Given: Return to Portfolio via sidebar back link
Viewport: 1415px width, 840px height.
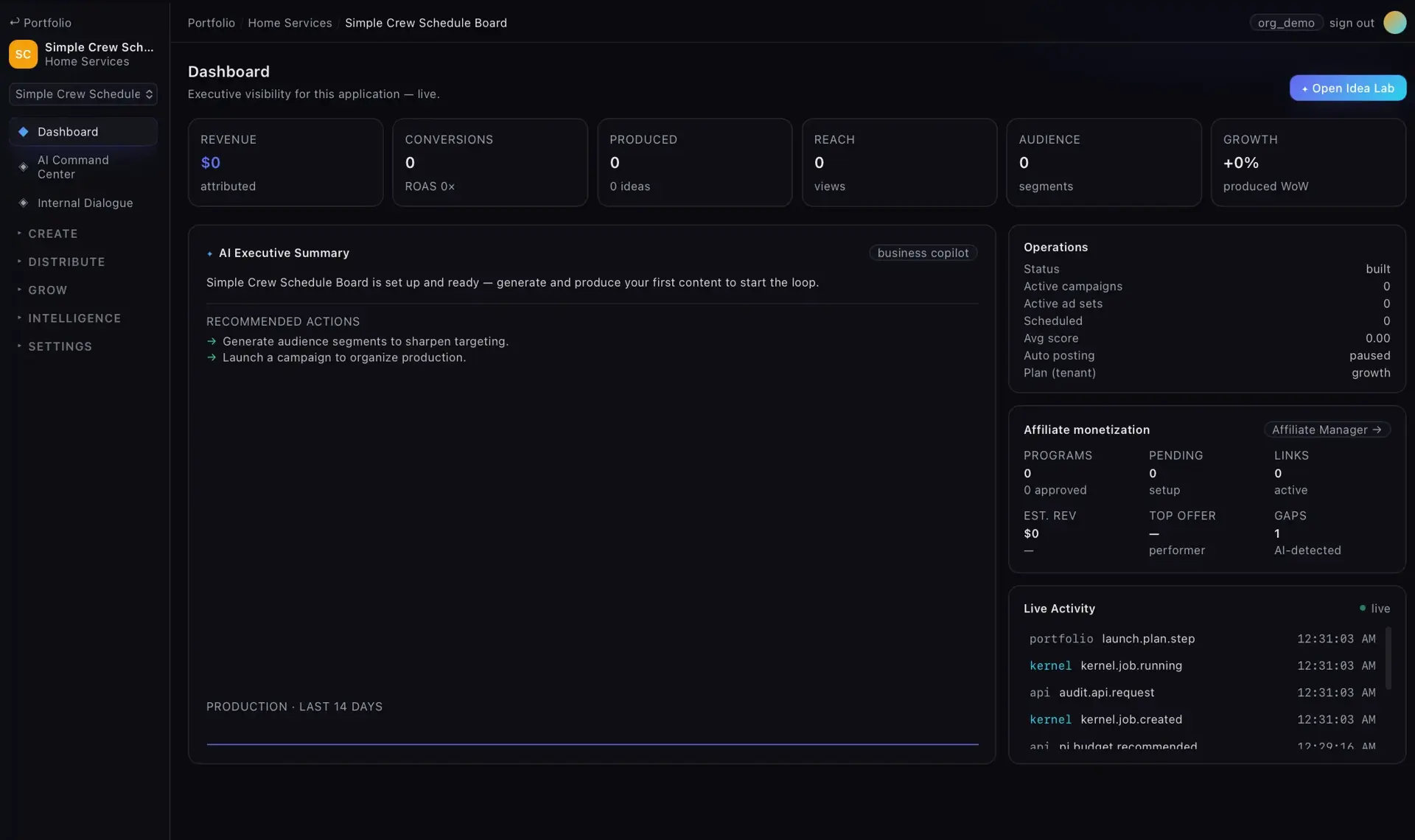Looking at the screenshot, I should click(41, 23).
